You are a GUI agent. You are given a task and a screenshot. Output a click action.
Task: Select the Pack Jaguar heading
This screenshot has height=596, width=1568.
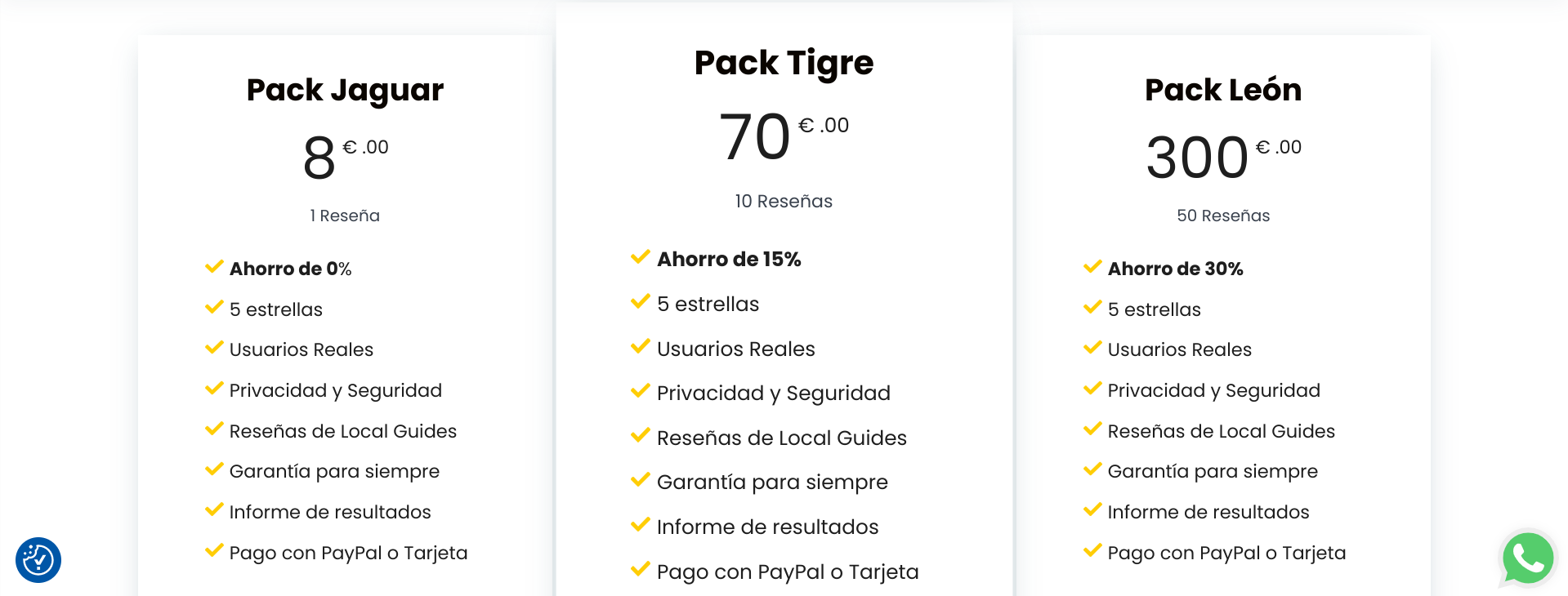tap(345, 90)
